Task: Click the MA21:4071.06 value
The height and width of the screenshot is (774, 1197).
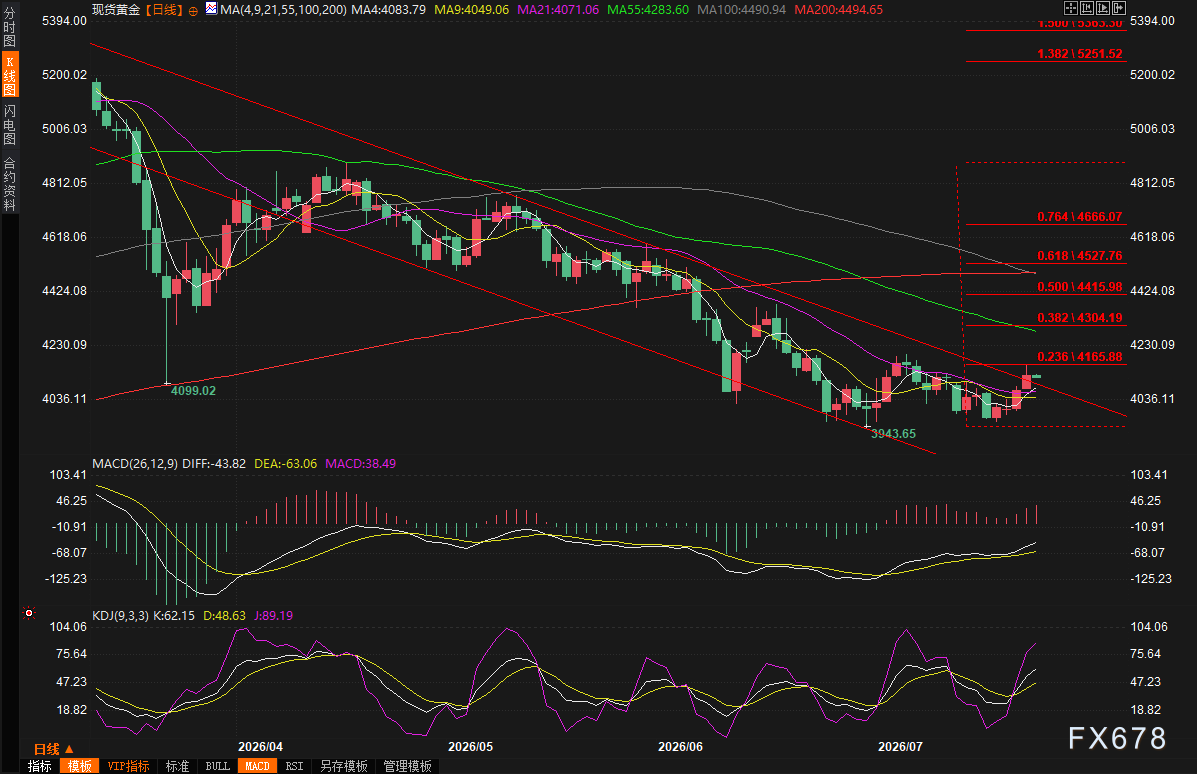Action: 558,10
